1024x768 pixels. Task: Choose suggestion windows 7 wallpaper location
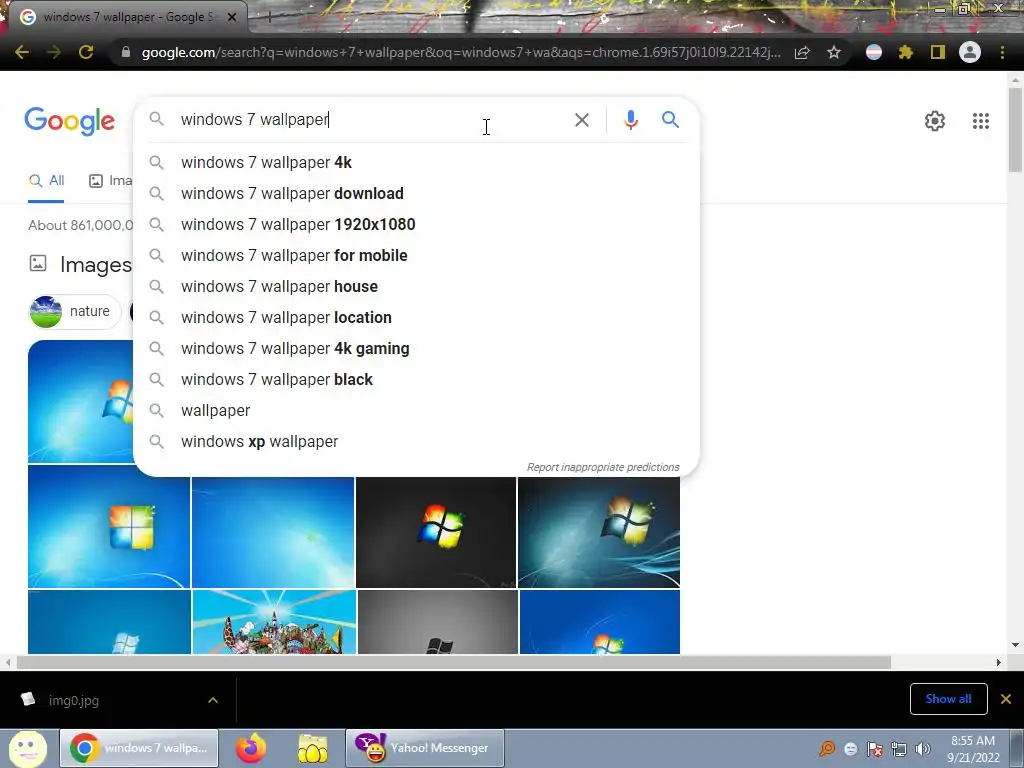[416, 317]
